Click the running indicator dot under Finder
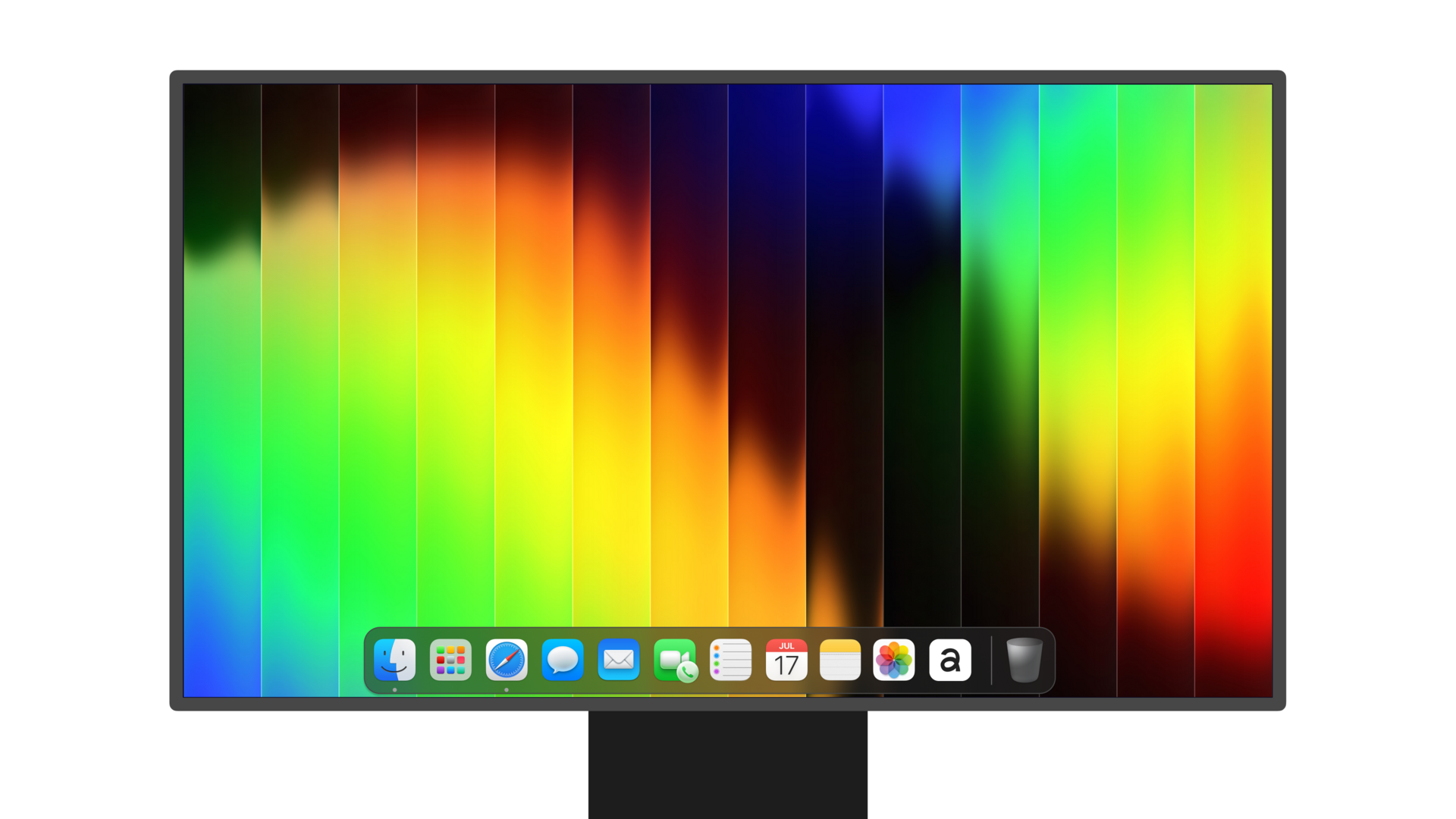 [x=394, y=690]
